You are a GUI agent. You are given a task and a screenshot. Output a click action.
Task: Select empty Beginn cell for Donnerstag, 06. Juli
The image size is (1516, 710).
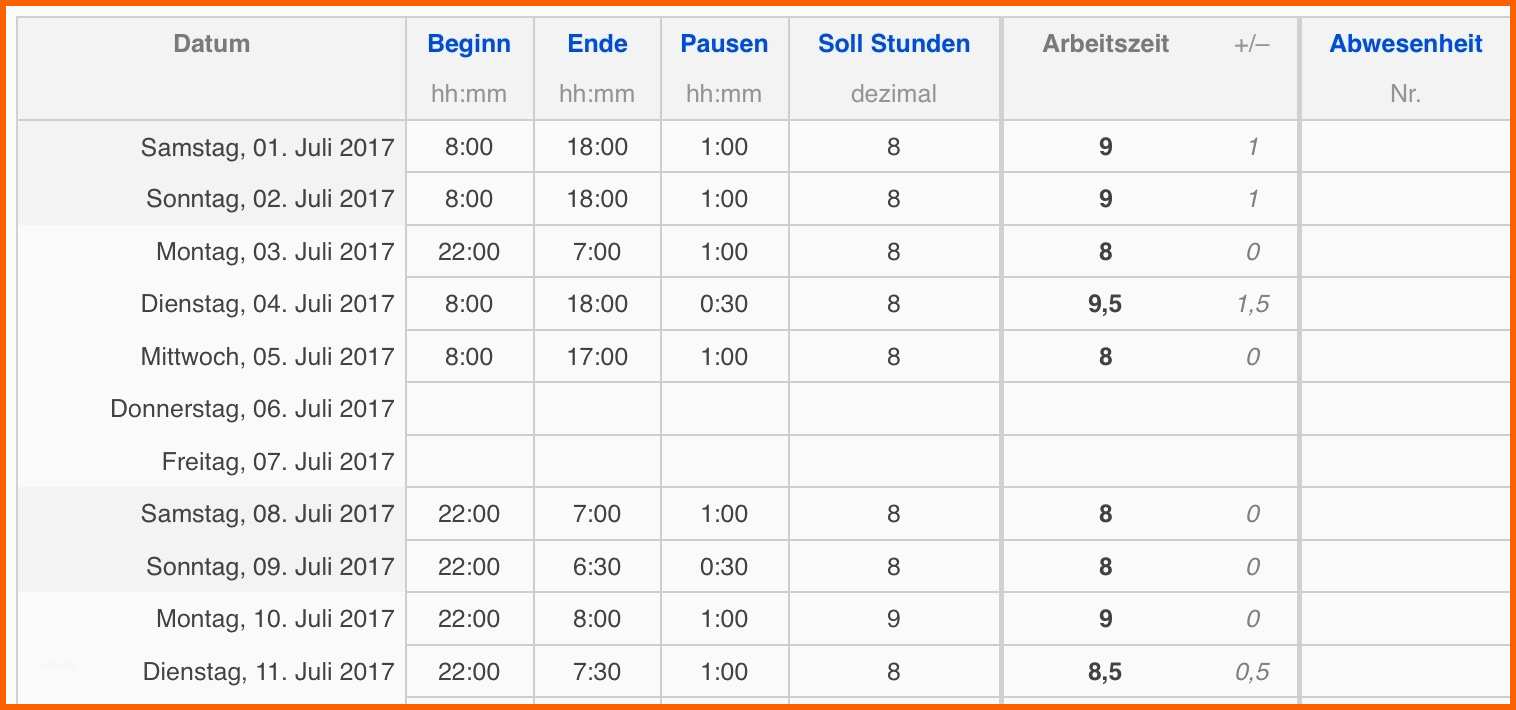[470, 409]
